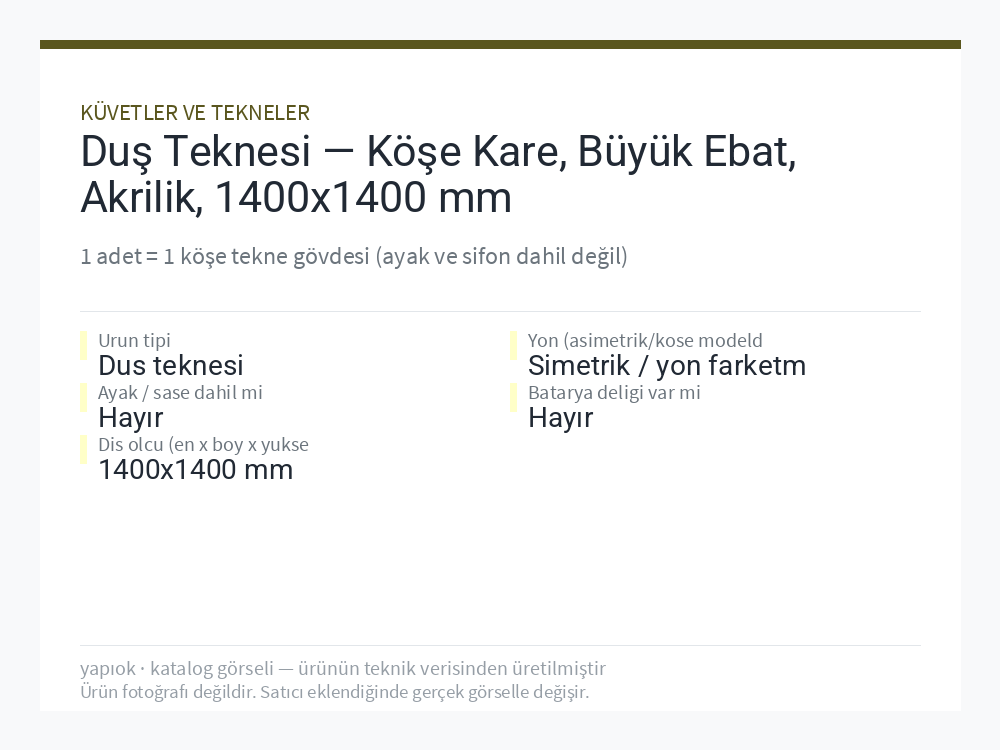Click the yellow marker beside Ayak / sase

tap(84, 398)
